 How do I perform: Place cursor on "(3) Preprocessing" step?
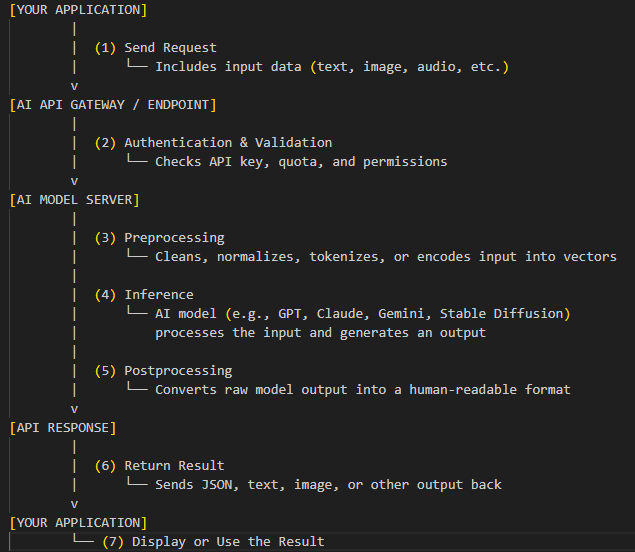point(159,238)
